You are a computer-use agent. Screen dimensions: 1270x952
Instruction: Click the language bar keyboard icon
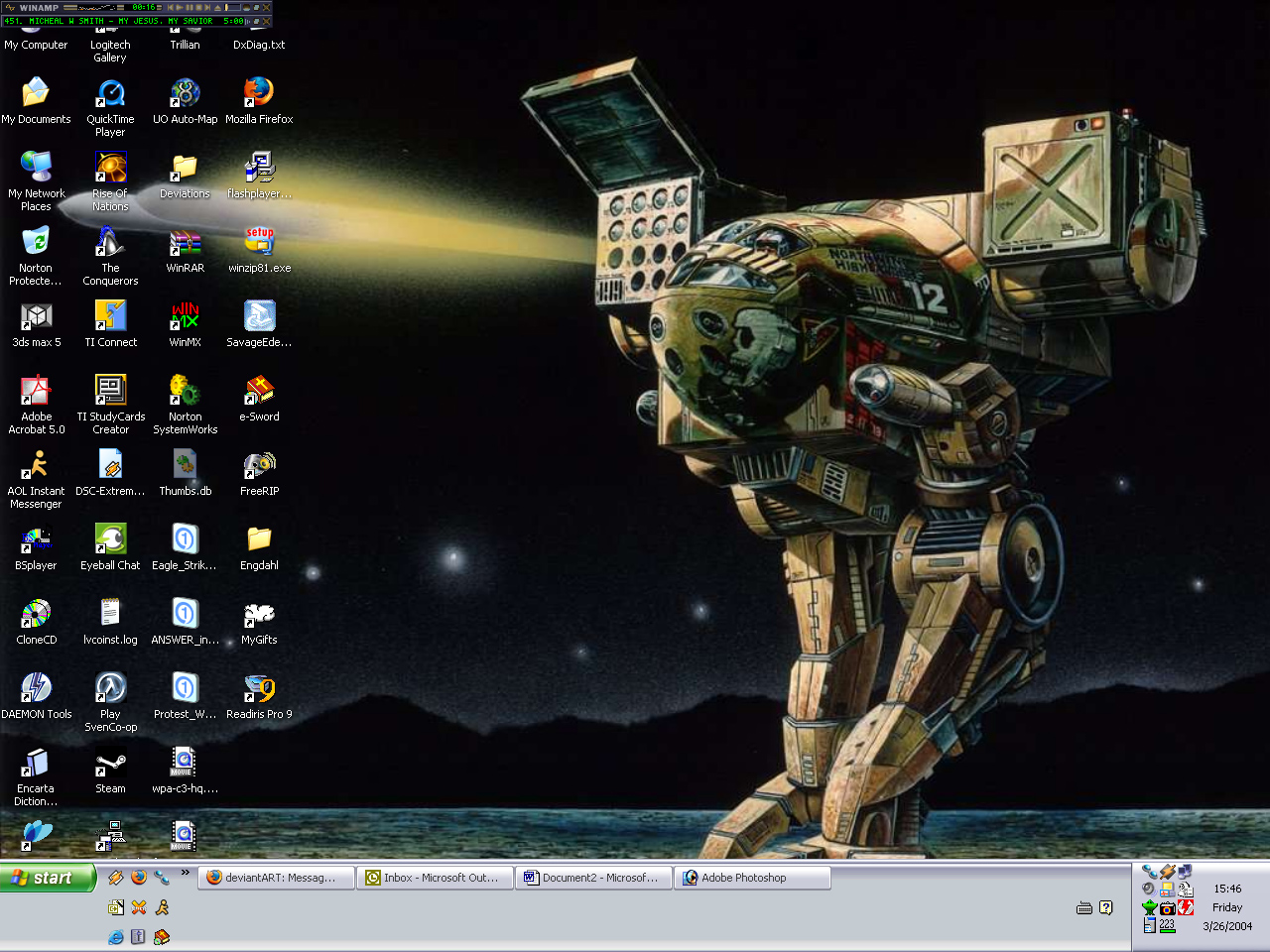[x=1084, y=907]
